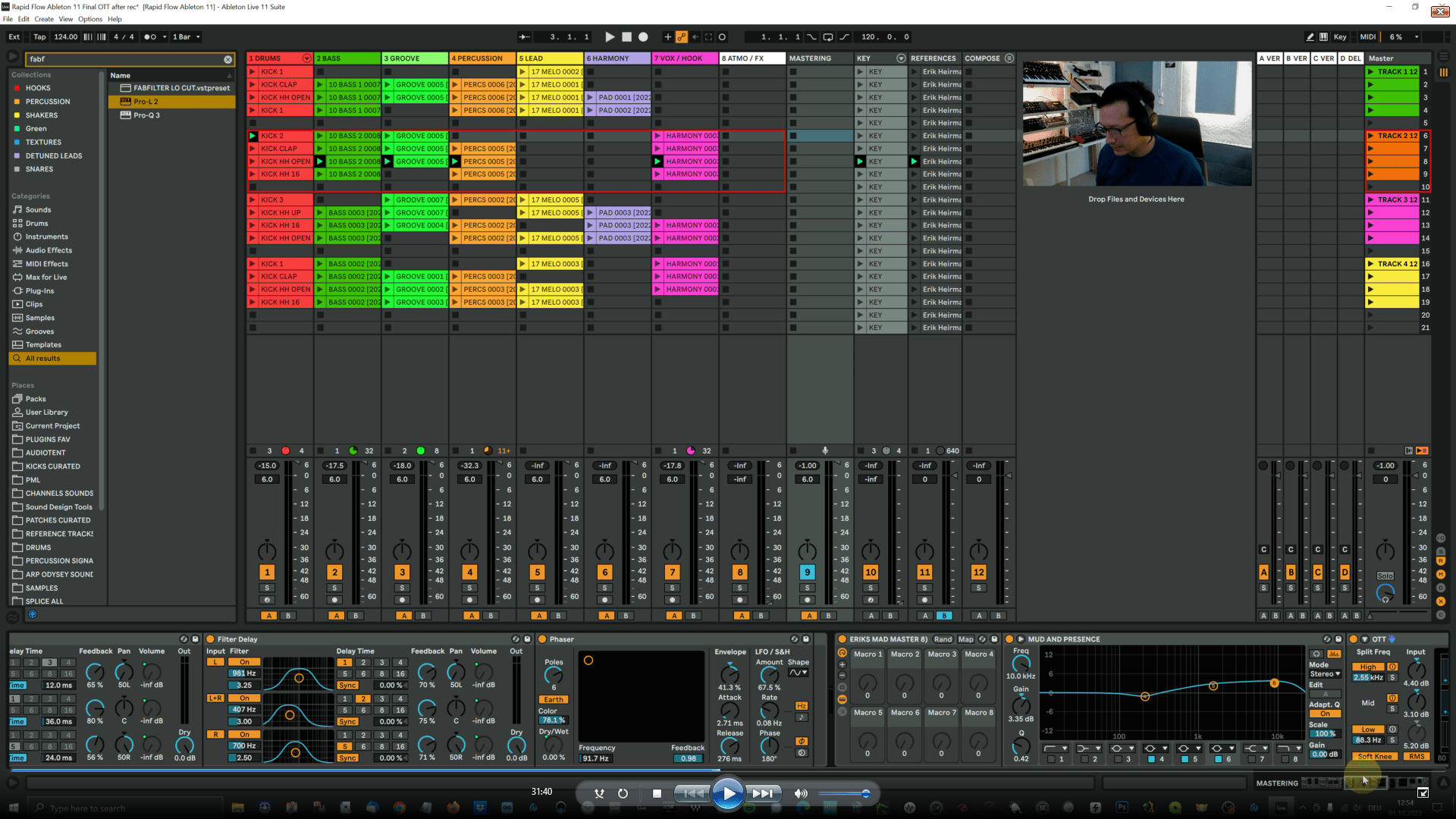This screenshot has height=819, width=1456.
Task: Enable the spectrum analyzer icon in MUD AND PRESENCE
Action: (x=1335, y=654)
